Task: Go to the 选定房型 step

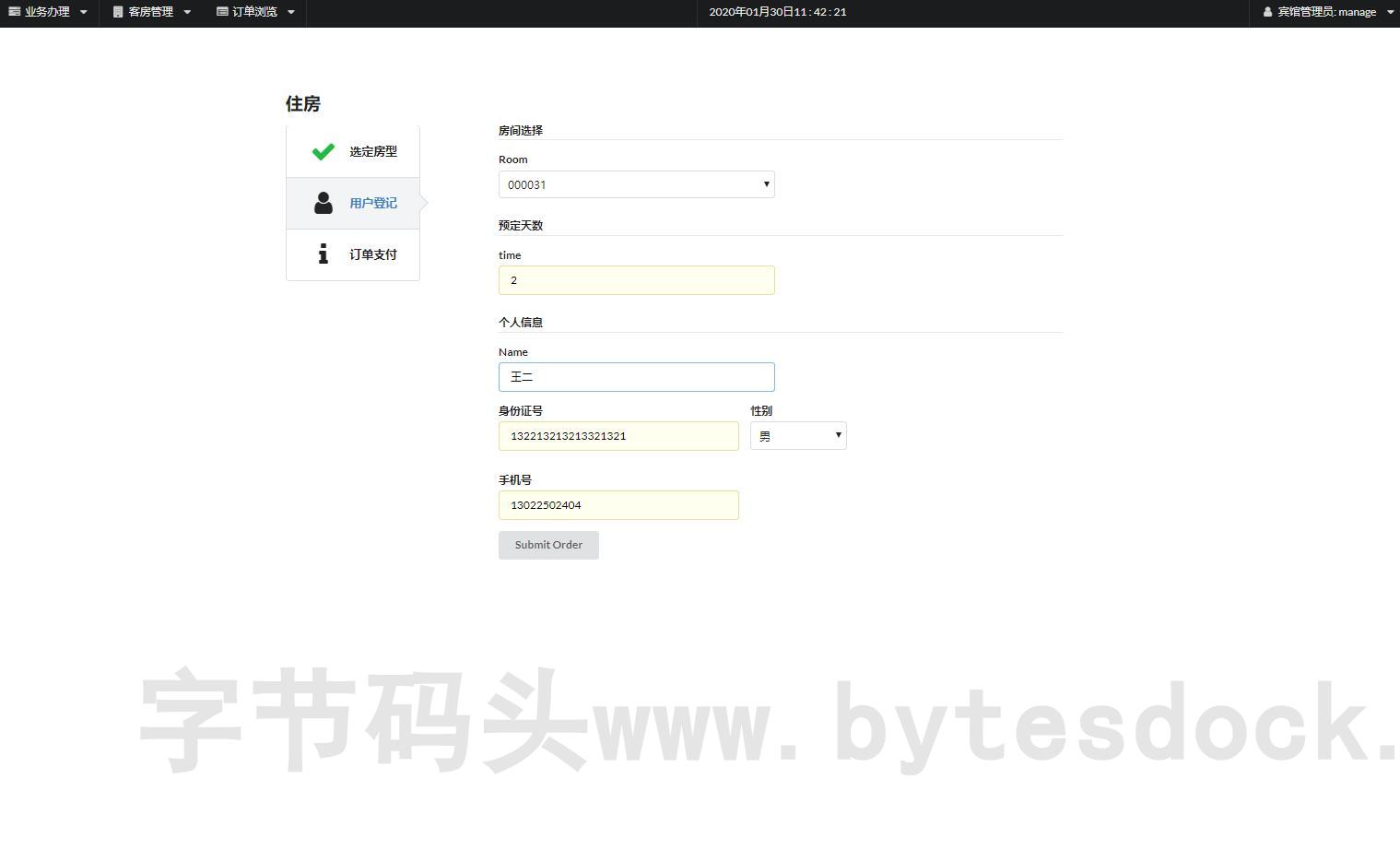Action: click(x=353, y=152)
